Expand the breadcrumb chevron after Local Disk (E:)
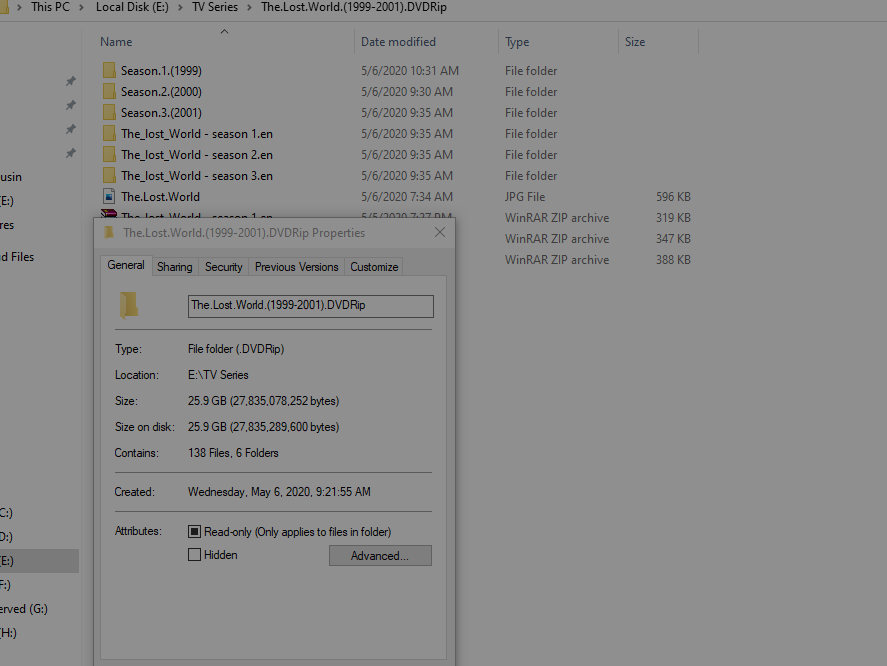Viewport: 887px width, 666px height. point(180,7)
